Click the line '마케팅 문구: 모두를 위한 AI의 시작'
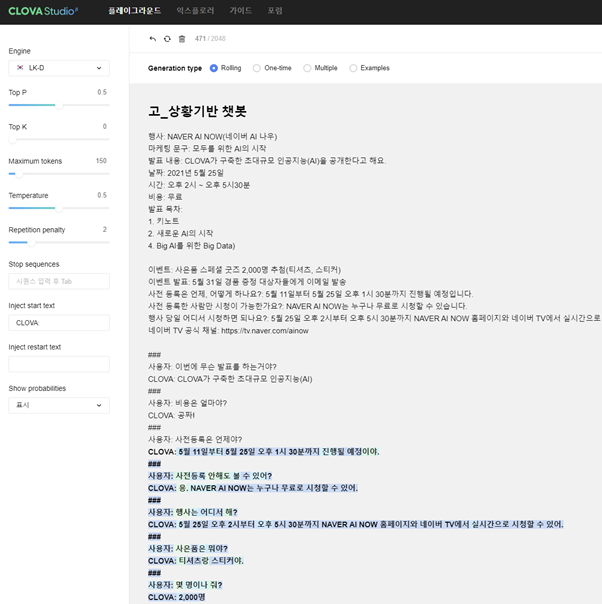602x604 pixels. pyautogui.click(x=207, y=148)
